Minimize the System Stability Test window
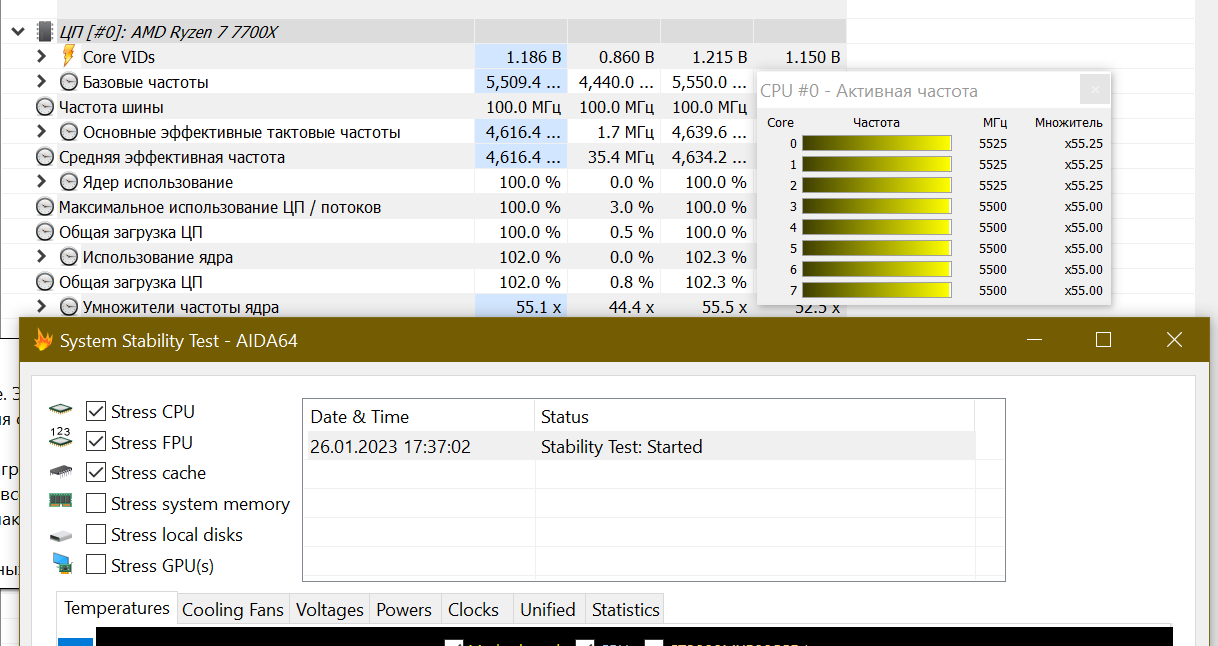This screenshot has width=1218, height=646. tap(1033, 340)
